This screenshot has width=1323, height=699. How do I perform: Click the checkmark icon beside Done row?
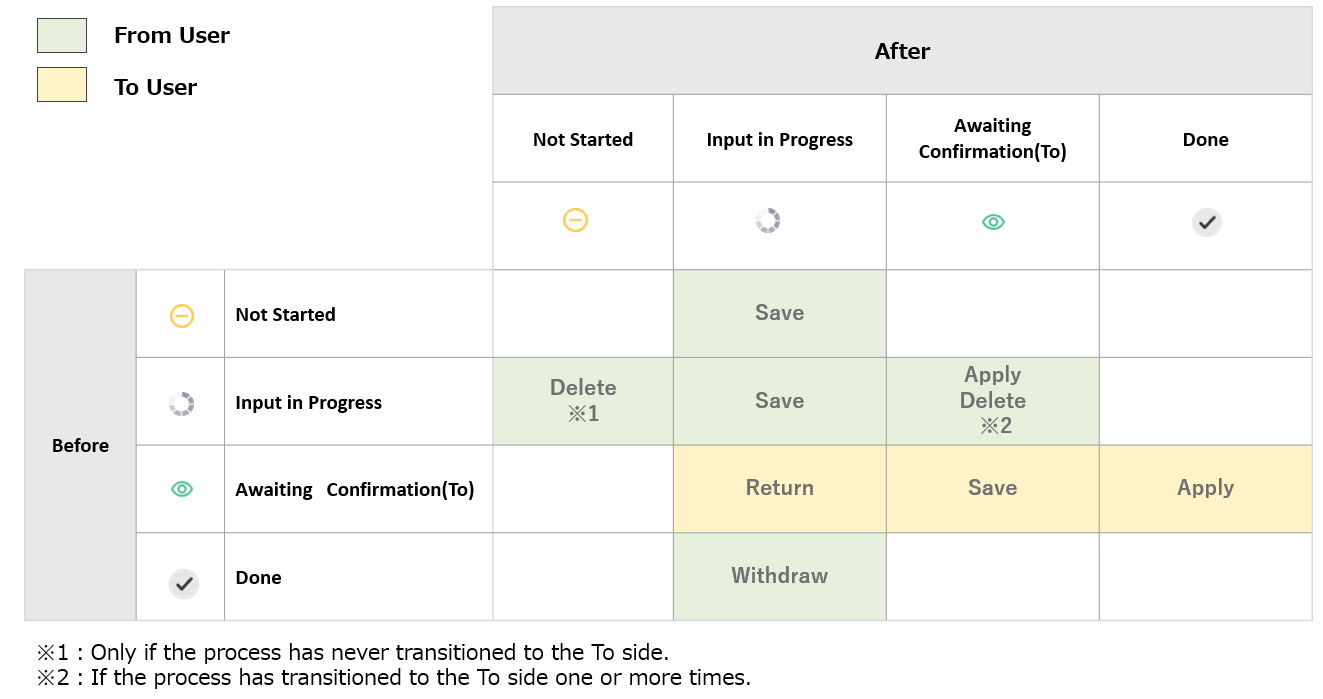[183, 584]
